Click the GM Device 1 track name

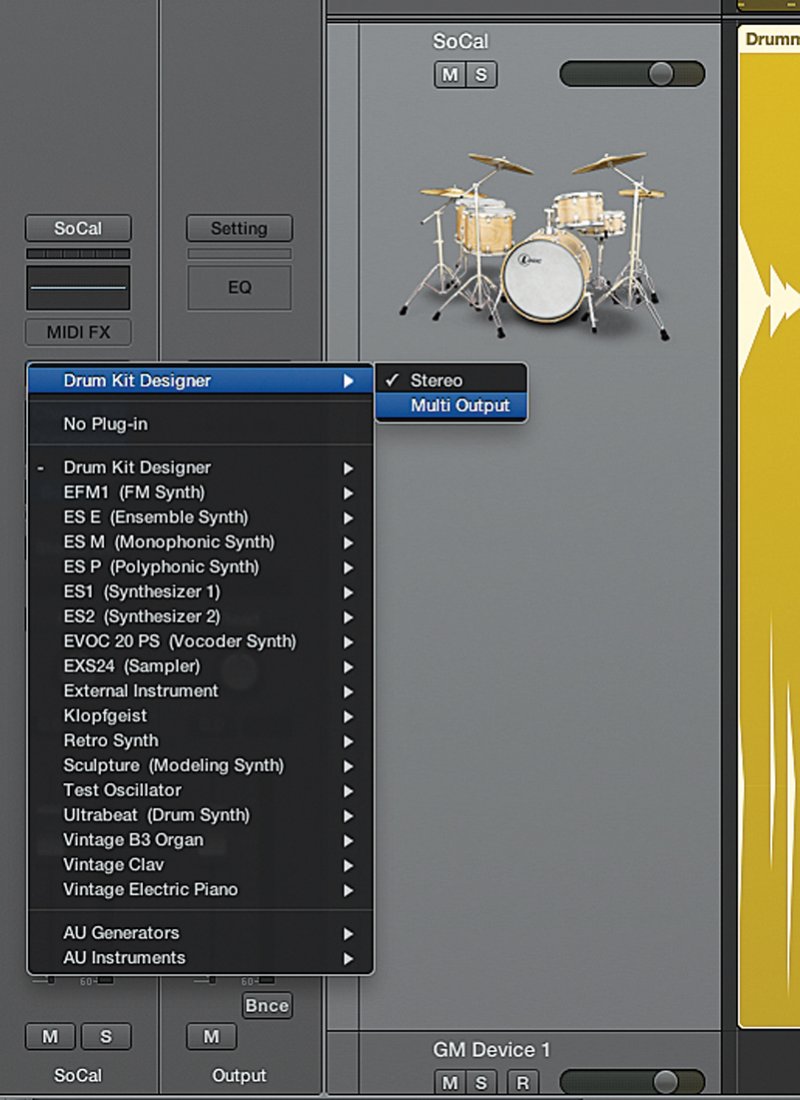coord(491,1049)
